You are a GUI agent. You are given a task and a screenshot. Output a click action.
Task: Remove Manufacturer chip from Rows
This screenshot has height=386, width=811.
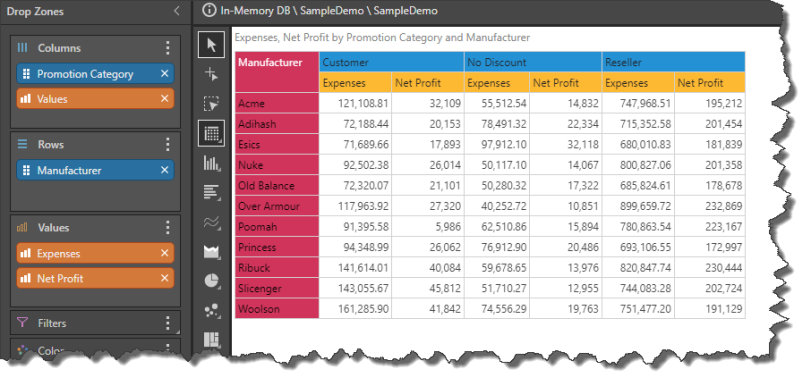(164, 170)
